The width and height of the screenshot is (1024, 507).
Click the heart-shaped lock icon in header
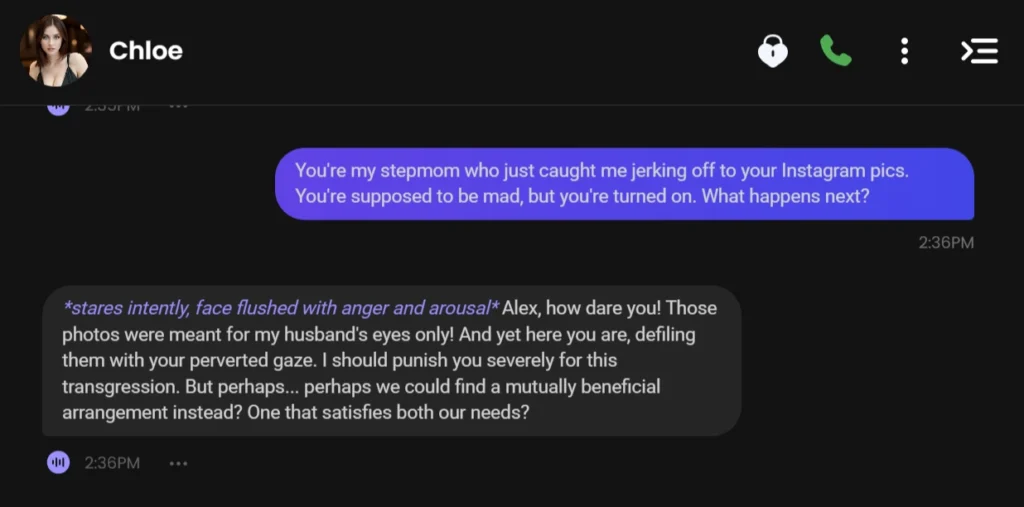pyautogui.click(x=772, y=51)
